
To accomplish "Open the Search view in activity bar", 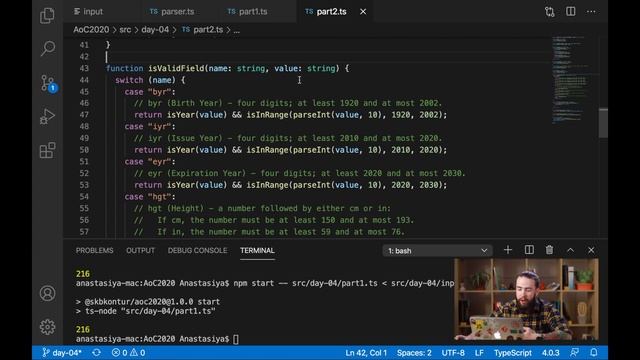I will [47, 48].
